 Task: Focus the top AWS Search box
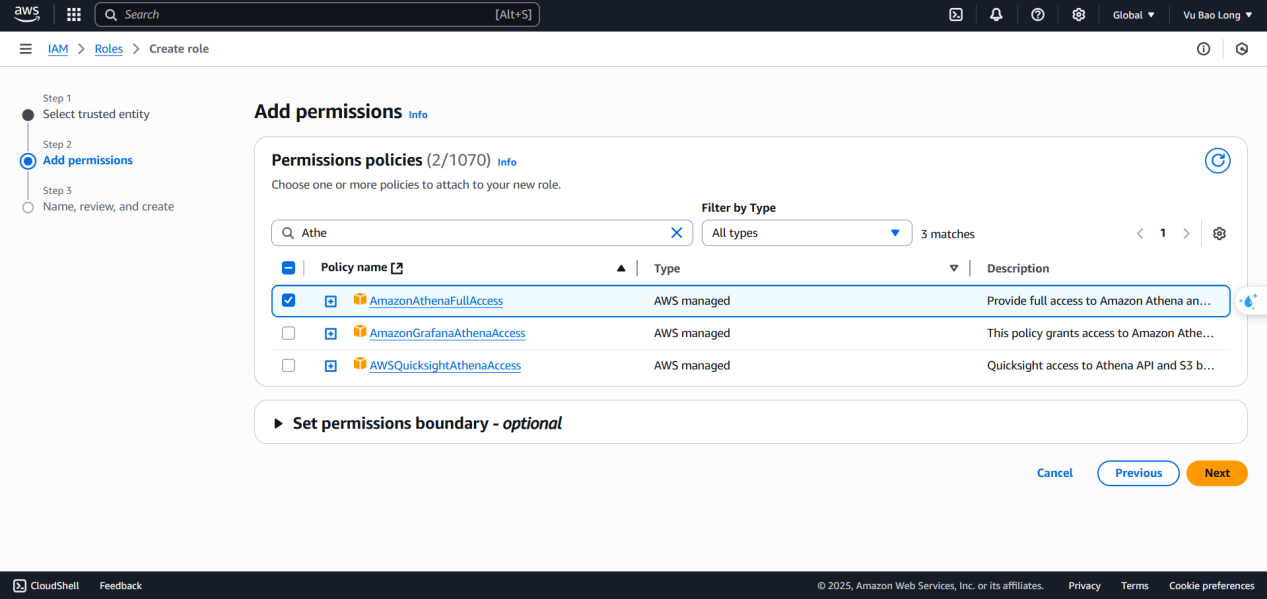[317, 15]
